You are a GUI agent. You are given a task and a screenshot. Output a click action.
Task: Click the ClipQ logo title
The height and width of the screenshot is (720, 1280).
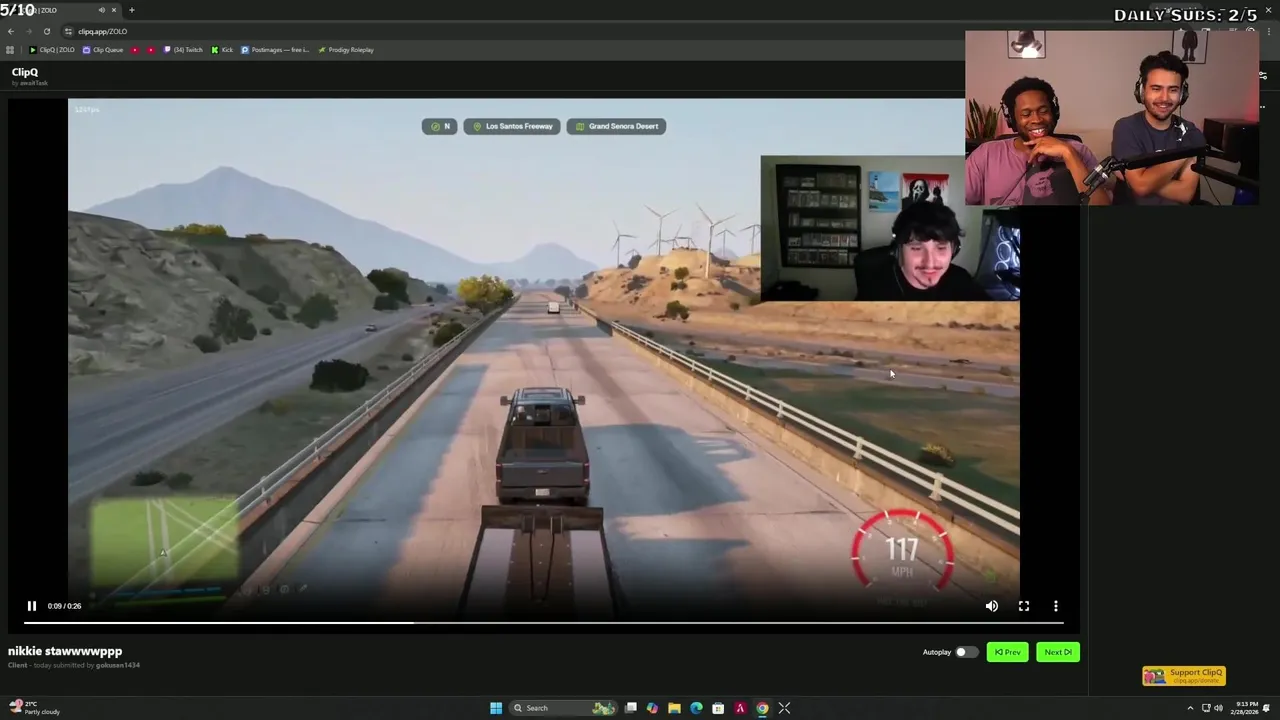coord(25,72)
